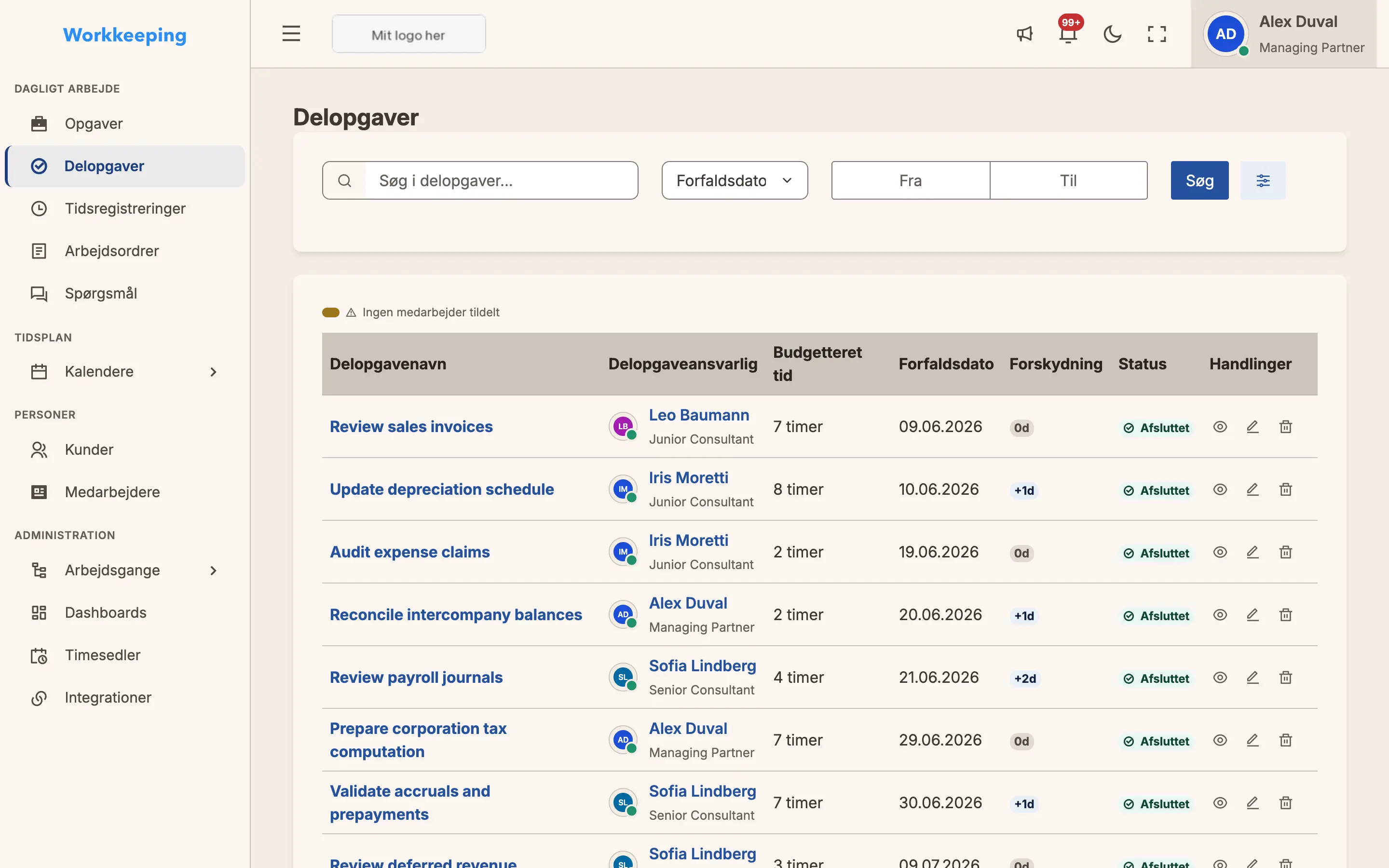The height and width of the screenshot is (868, 1389).
Task: Toggle dark mode with moon icon
Action: coord(1112,34)
